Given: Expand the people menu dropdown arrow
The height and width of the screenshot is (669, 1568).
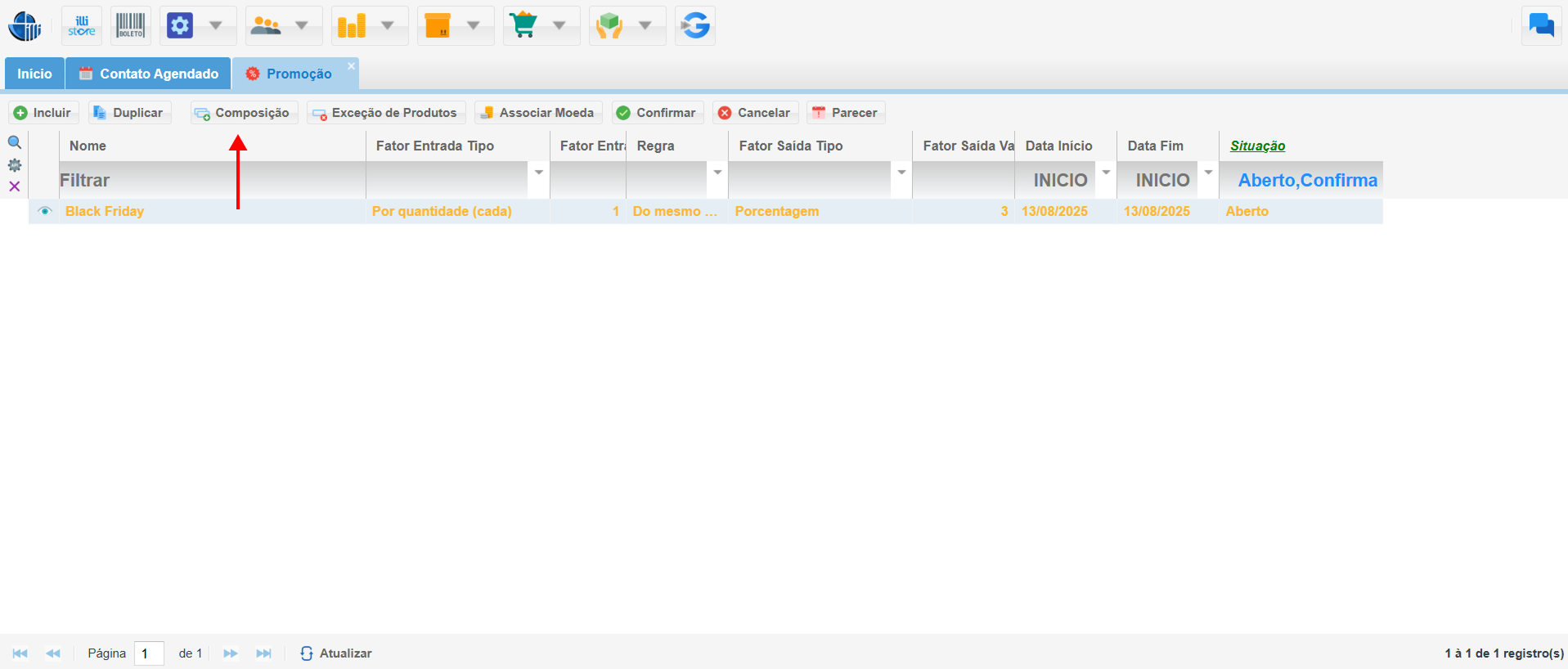Looking at the screenshot, I should coord(302,26).
